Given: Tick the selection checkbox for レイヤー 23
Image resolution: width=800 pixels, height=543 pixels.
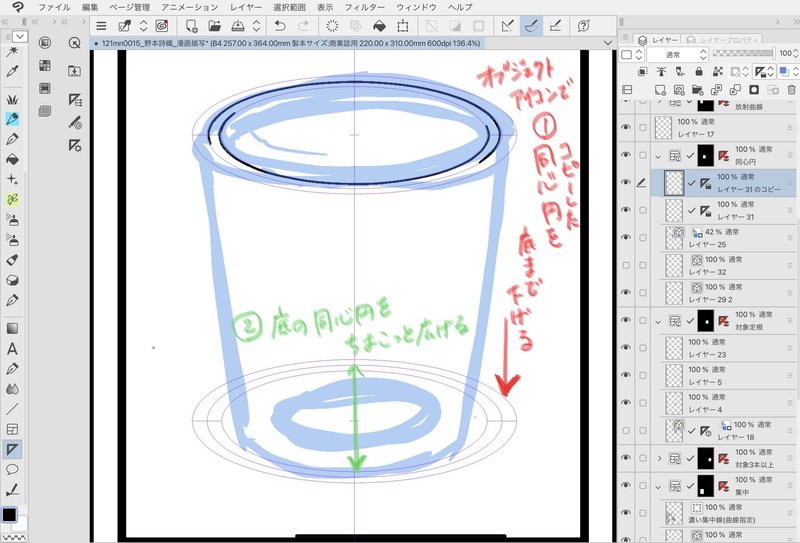Looking at the screenshot, I should [x=643, y=348].
